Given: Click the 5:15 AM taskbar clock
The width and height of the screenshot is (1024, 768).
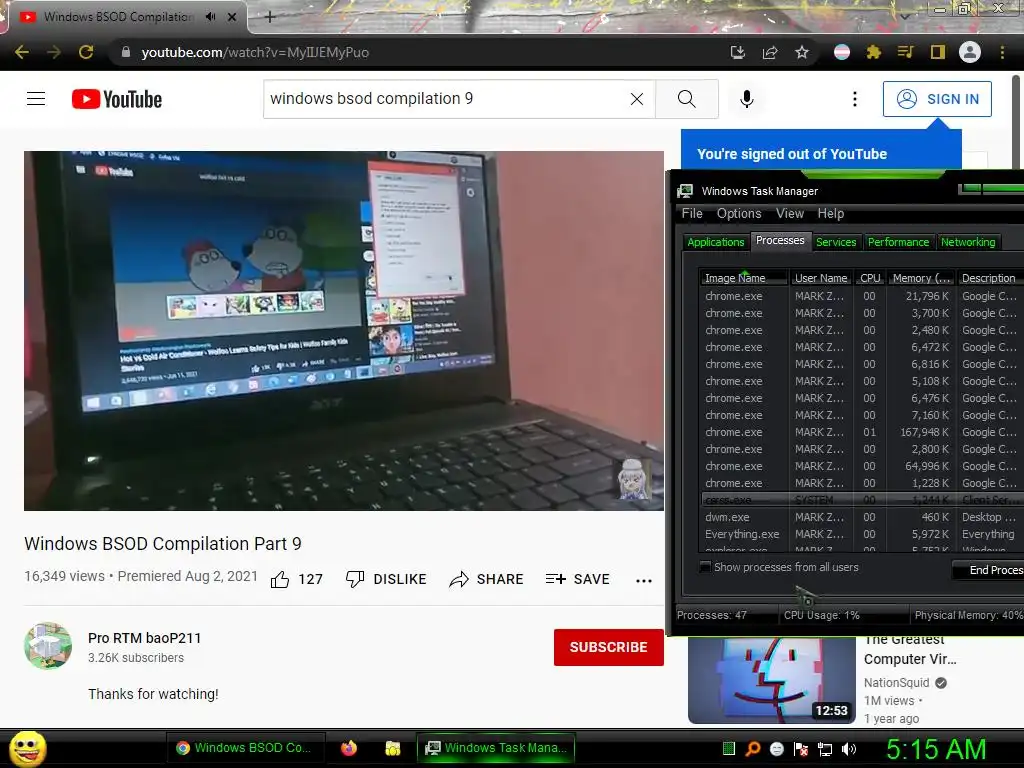Looking at the screenshot, I should coord(935,749).
